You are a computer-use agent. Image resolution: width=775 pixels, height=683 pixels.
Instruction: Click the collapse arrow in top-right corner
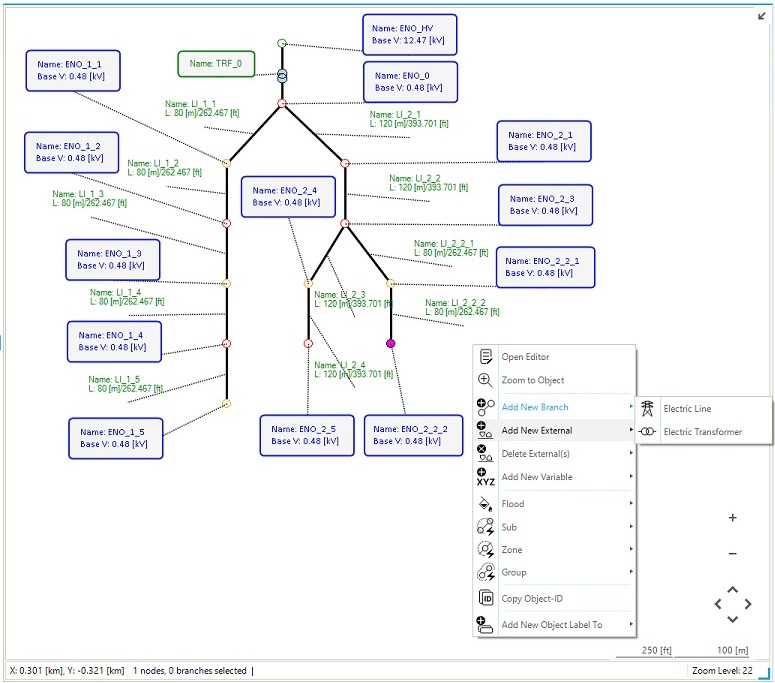click(x=761, y=16)
